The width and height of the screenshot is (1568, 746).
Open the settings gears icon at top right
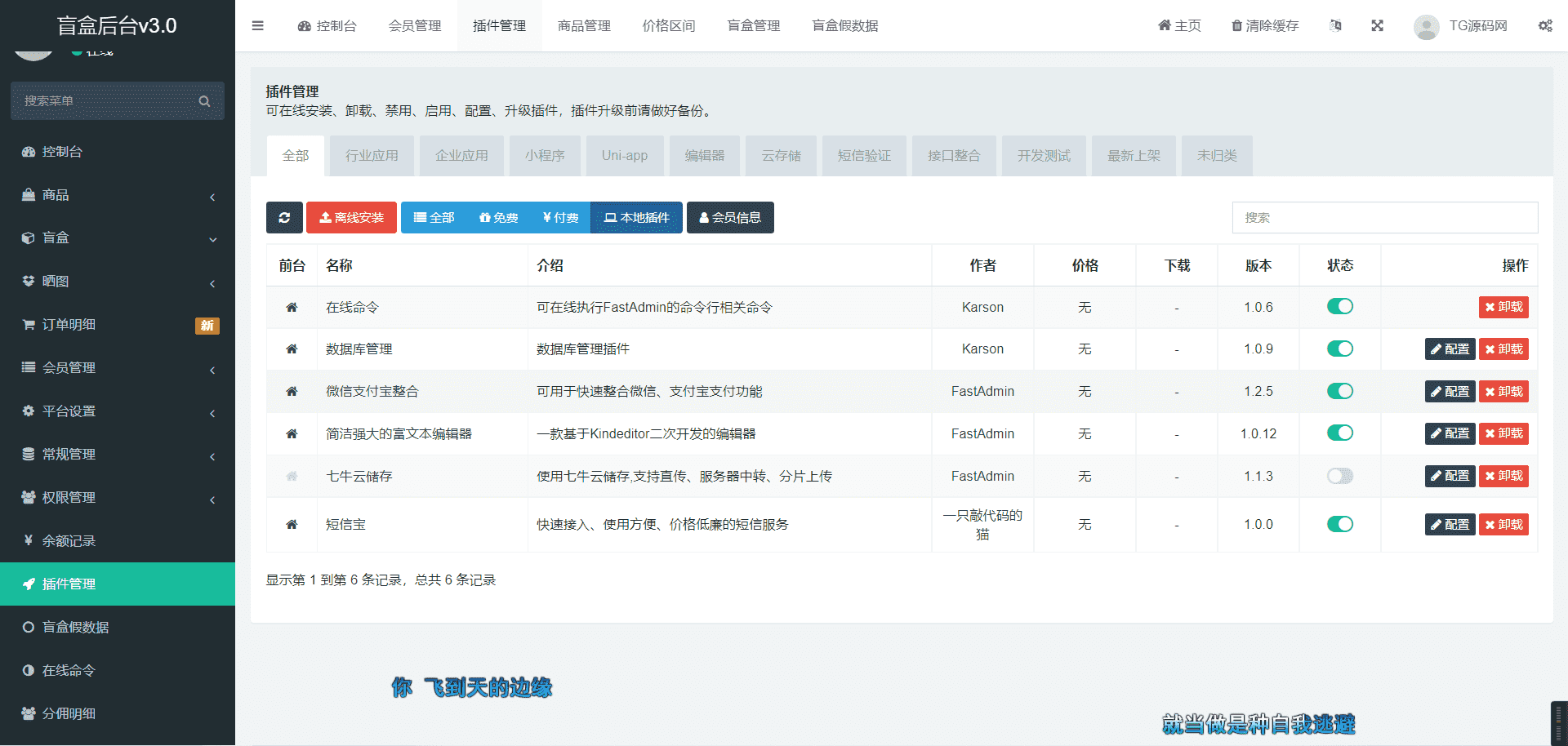(x=1545, y=25)
